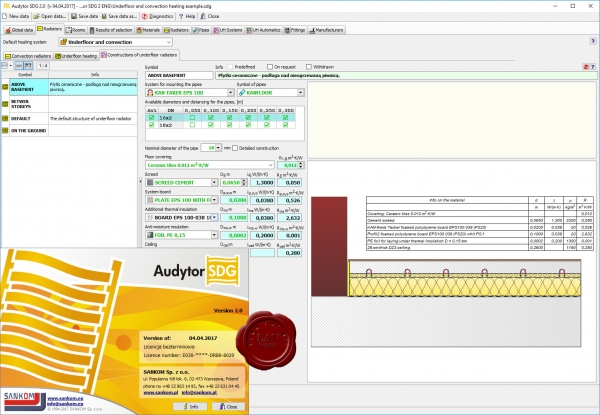Click the floor covering resistance 0,012 stepper
The height and width of the screenshot is (415, 600).
coord(301,165)
